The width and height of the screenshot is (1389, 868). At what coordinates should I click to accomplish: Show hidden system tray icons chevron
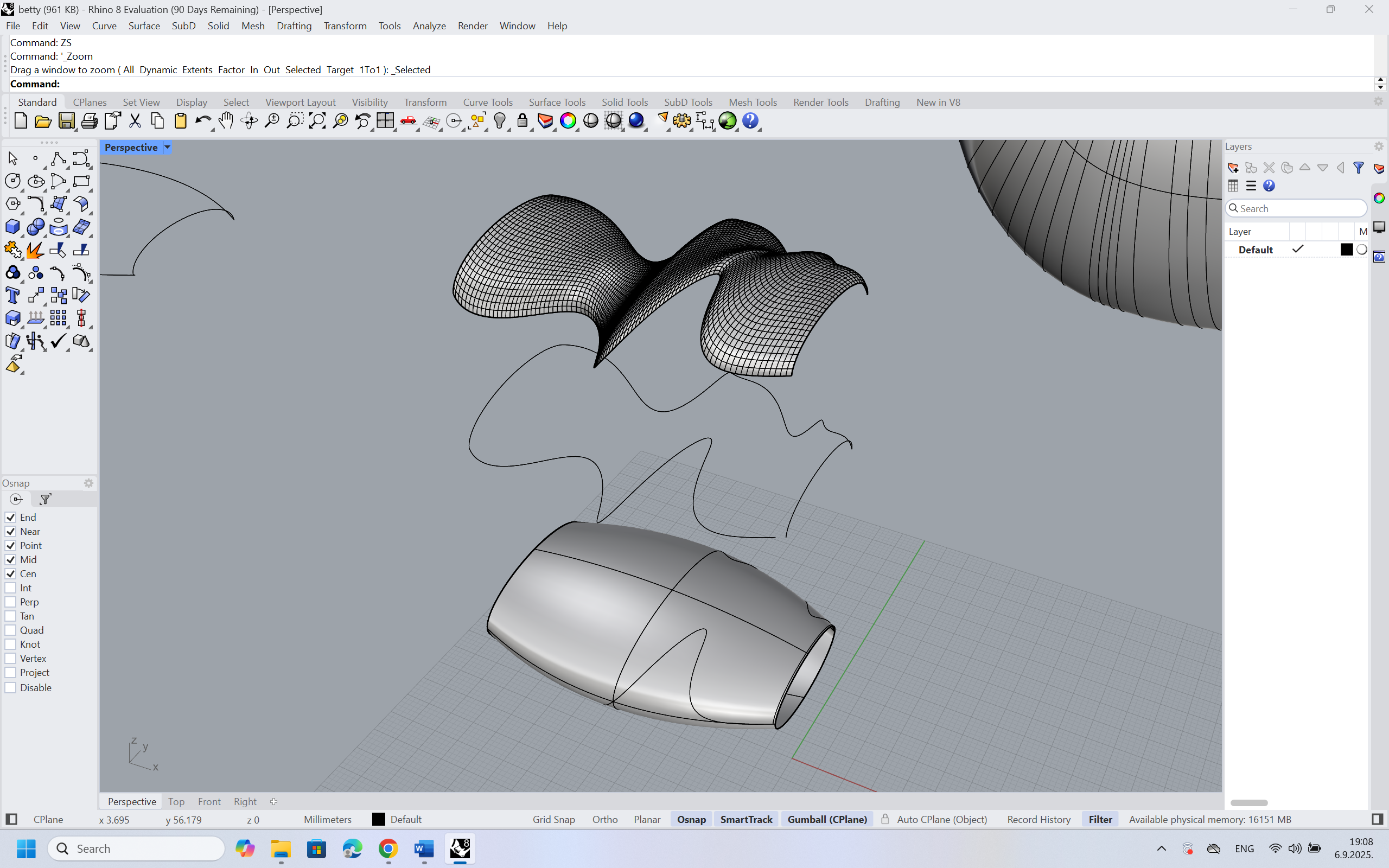tap(1161, 848)
